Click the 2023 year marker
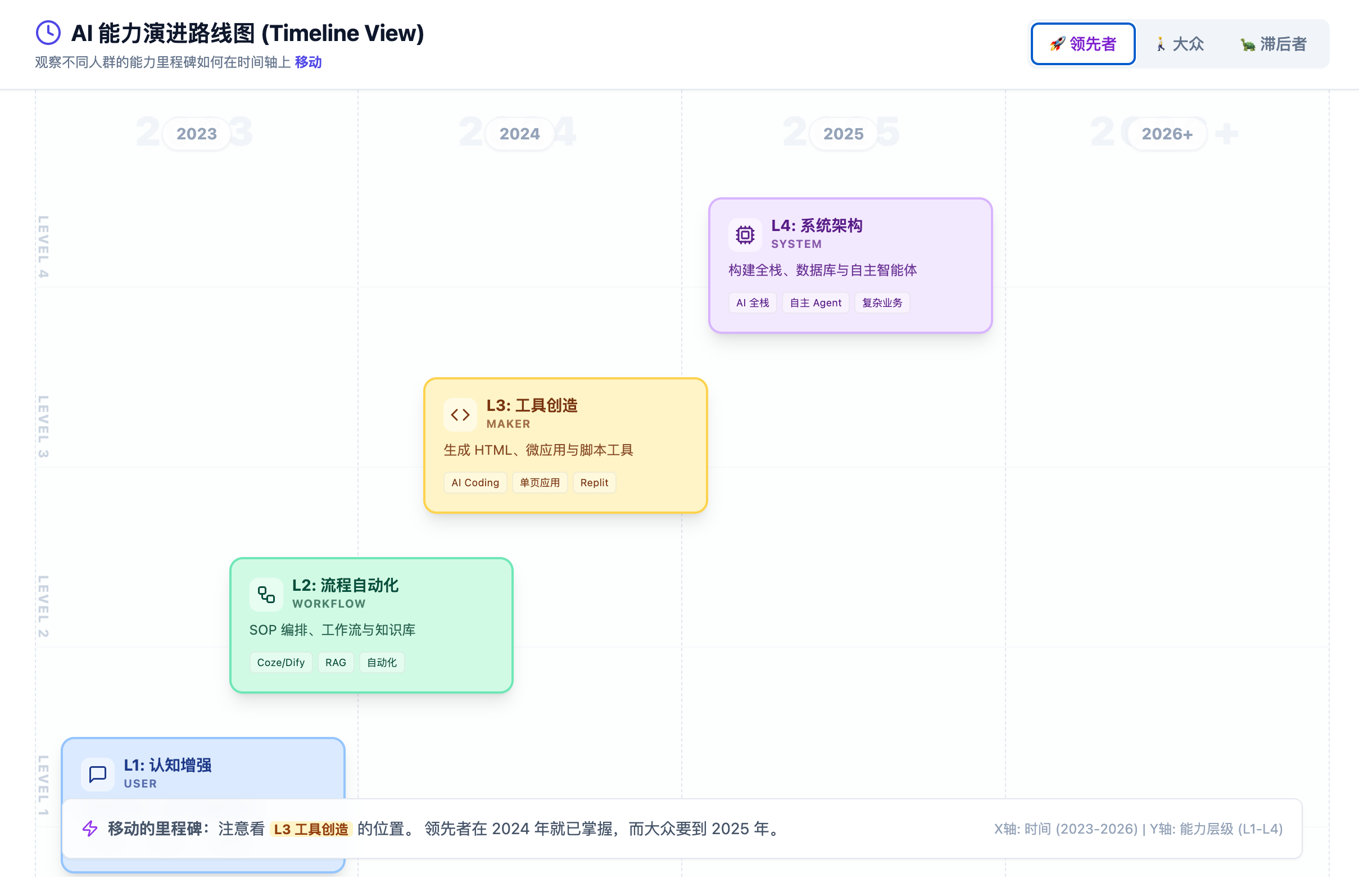 (197, 134)
